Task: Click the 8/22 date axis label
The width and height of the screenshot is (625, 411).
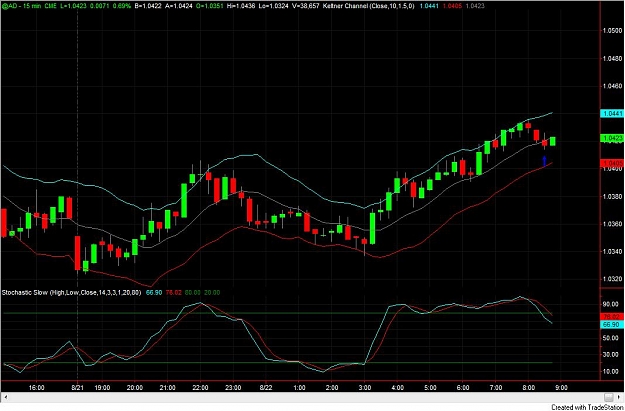Action: (266, 387)
